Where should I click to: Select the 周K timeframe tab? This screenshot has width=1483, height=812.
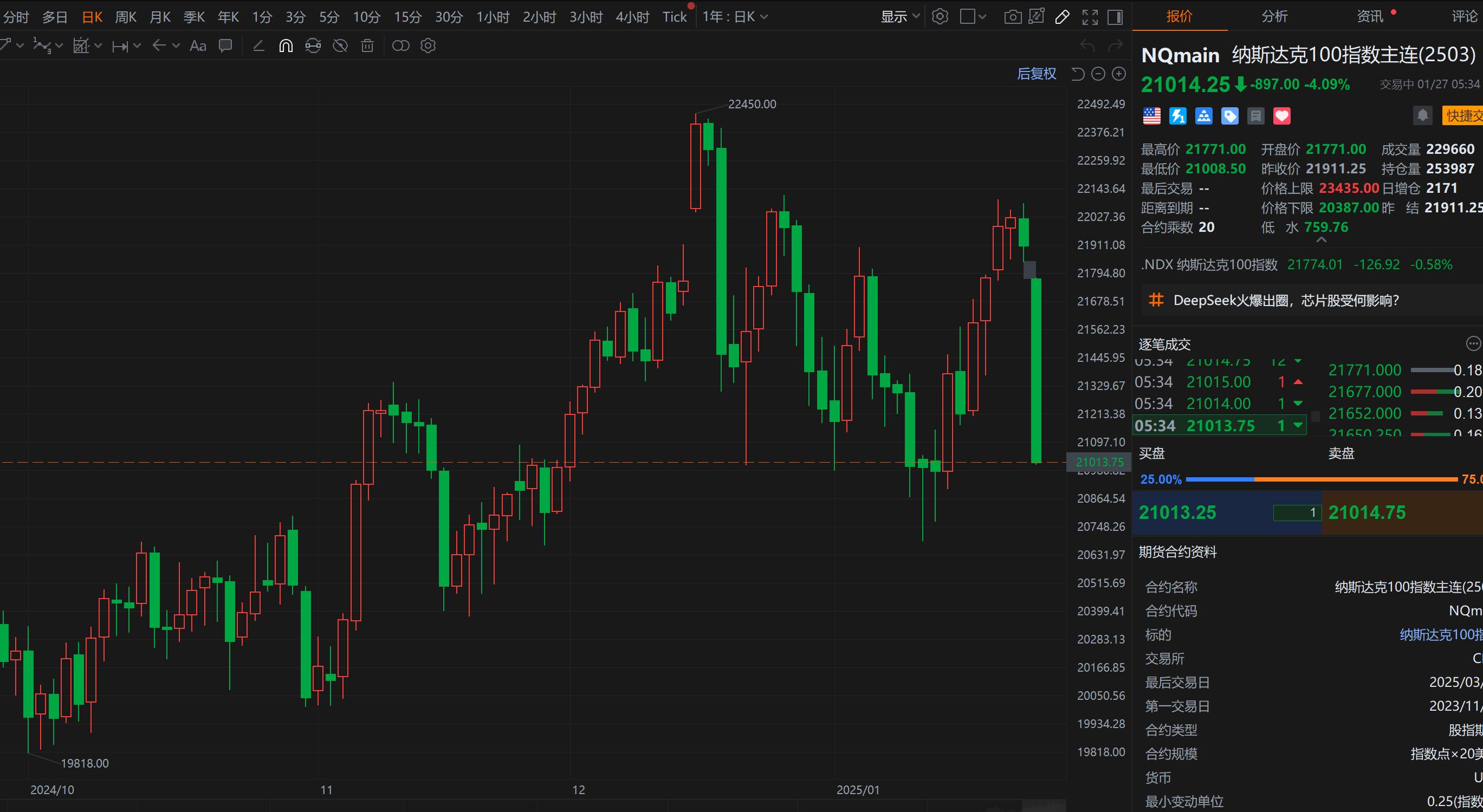(126, 17)
